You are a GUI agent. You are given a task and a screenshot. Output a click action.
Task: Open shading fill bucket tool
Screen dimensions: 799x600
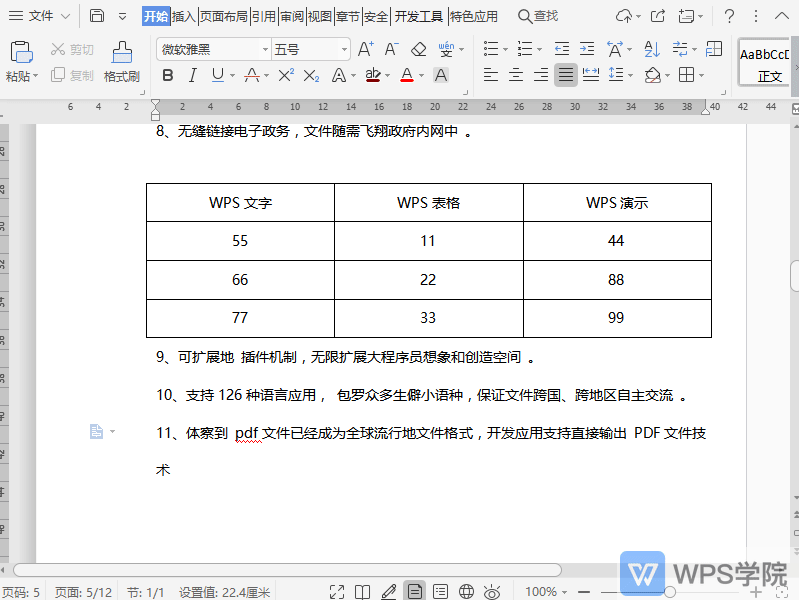[652, 75]
